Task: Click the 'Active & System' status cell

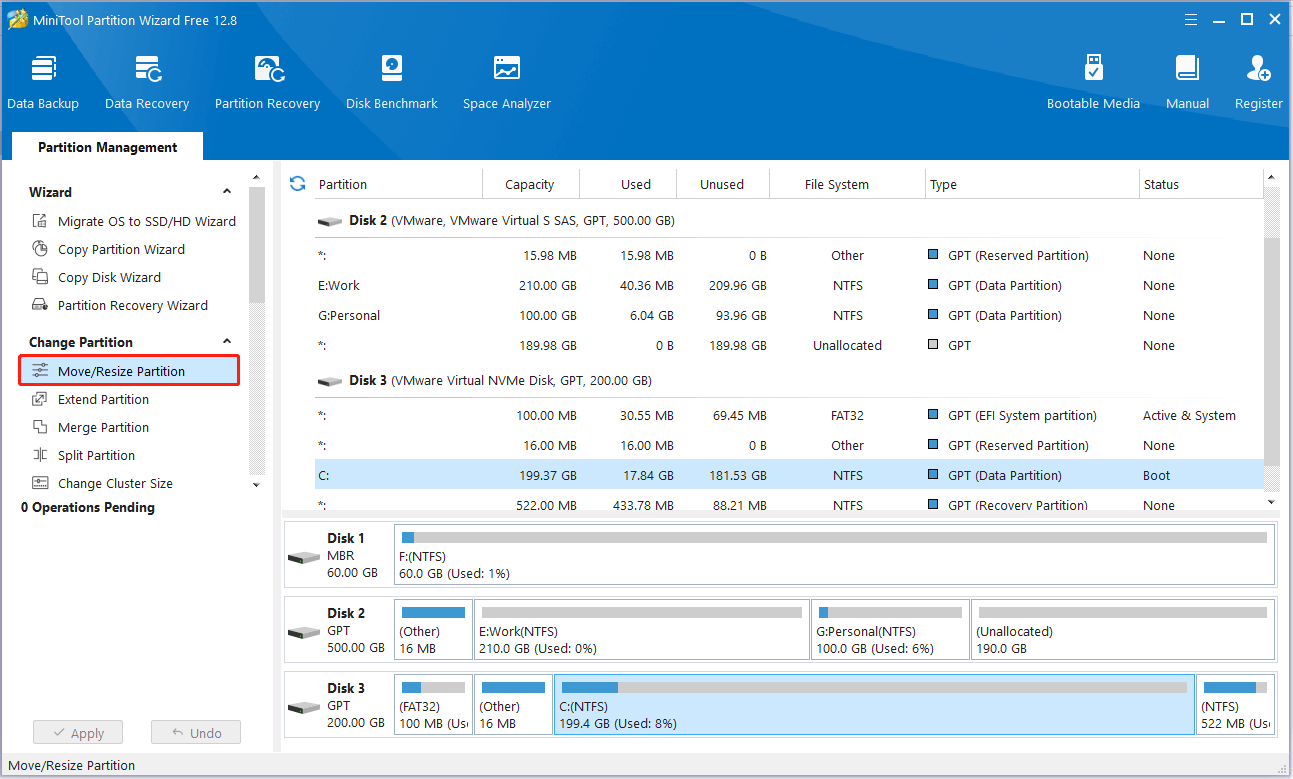Action: coord(1189,415)
